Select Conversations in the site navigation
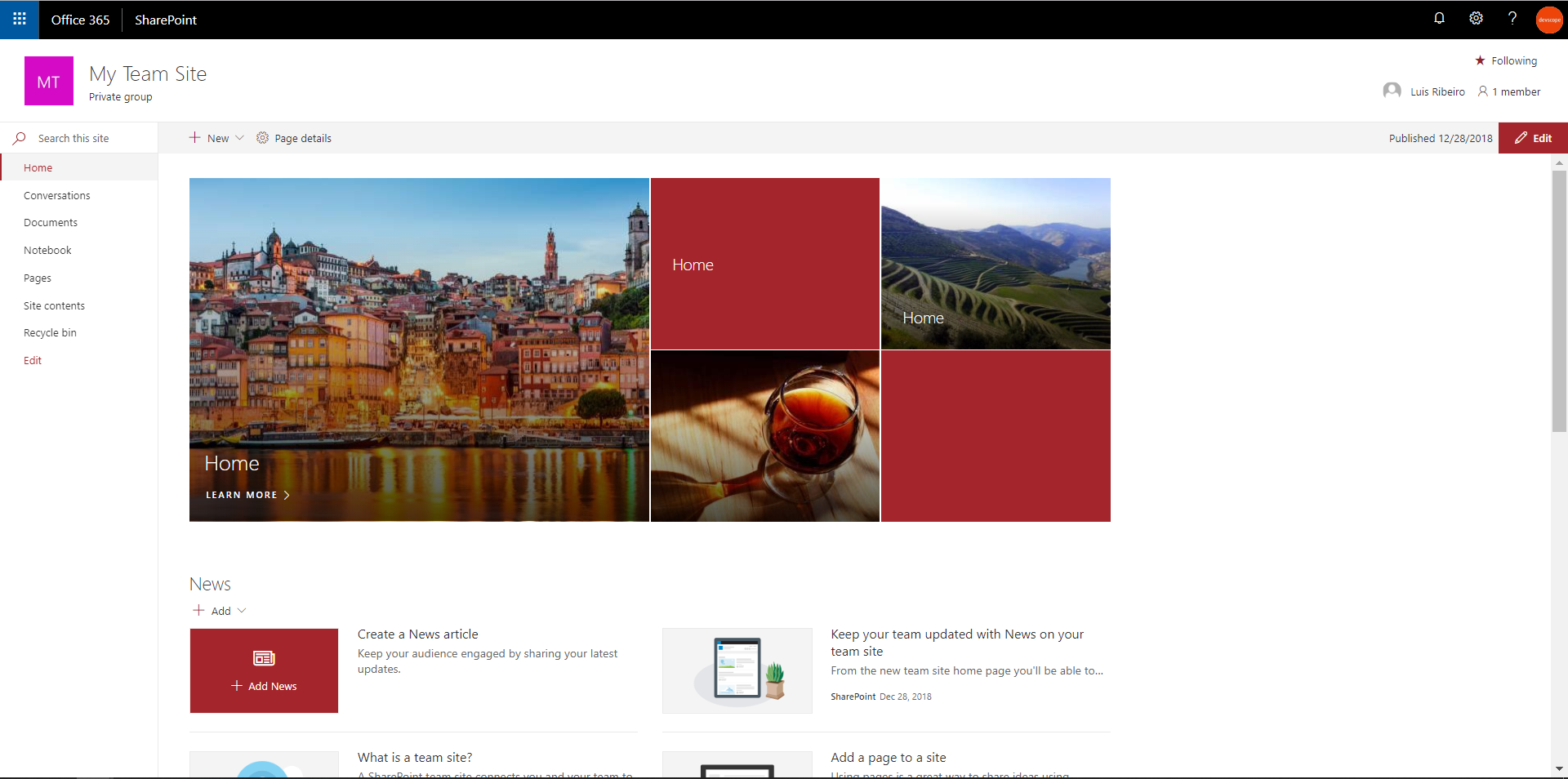1568x779 pixels. pos(56,195)
